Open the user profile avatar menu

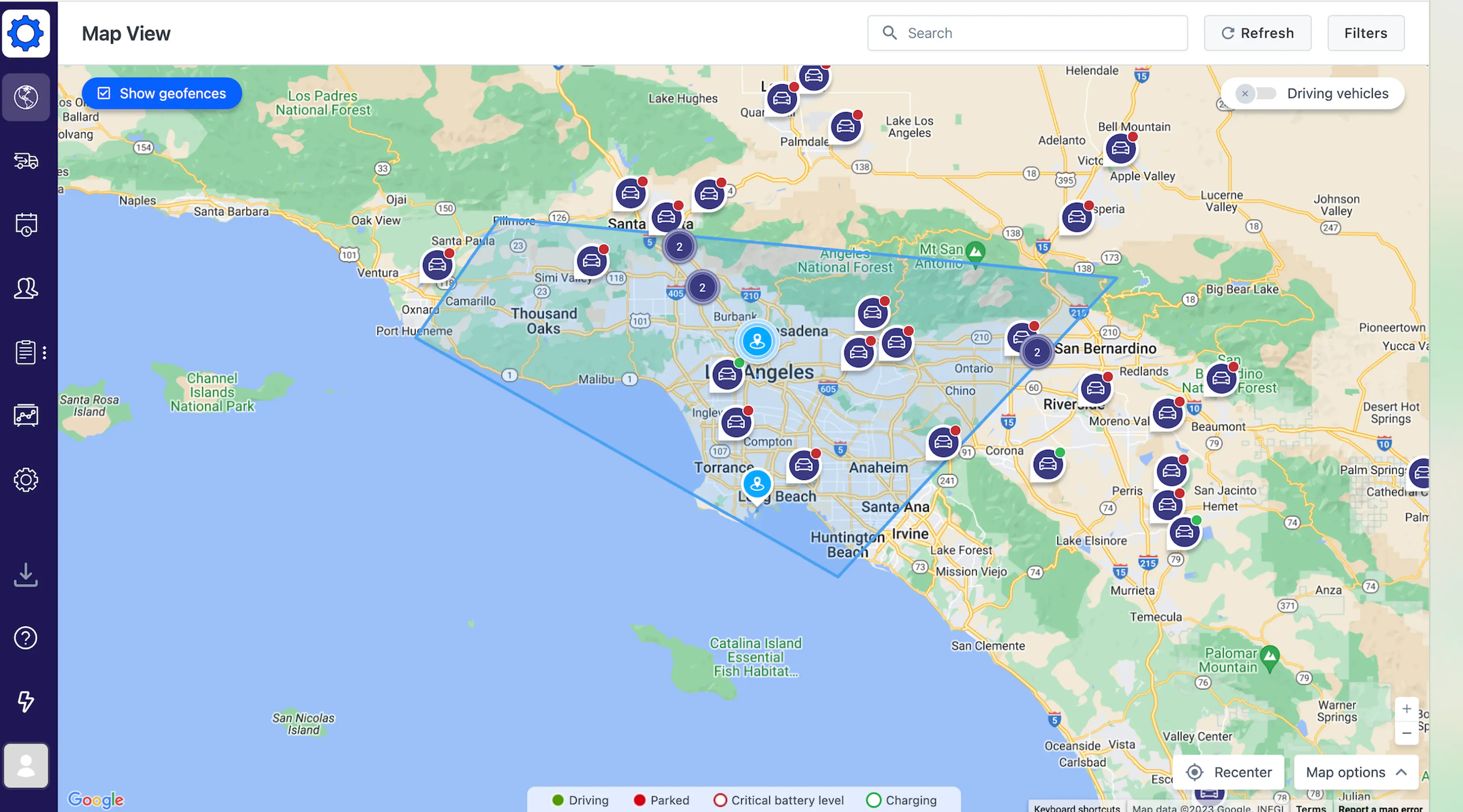pyautogui.click(x=26, y=766)
